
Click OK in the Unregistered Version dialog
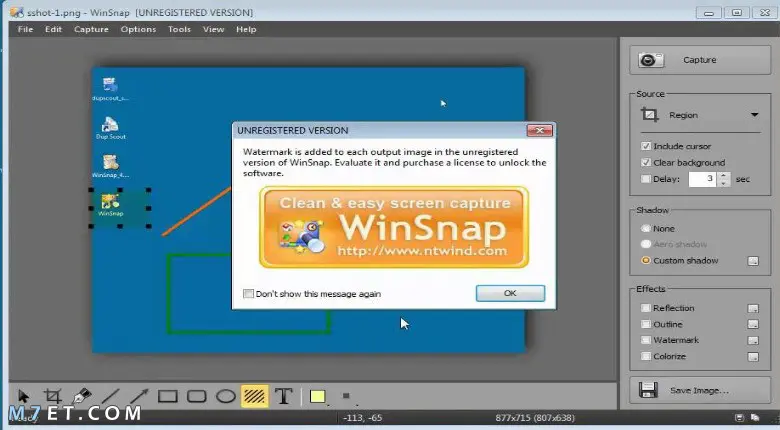(510, 293)
